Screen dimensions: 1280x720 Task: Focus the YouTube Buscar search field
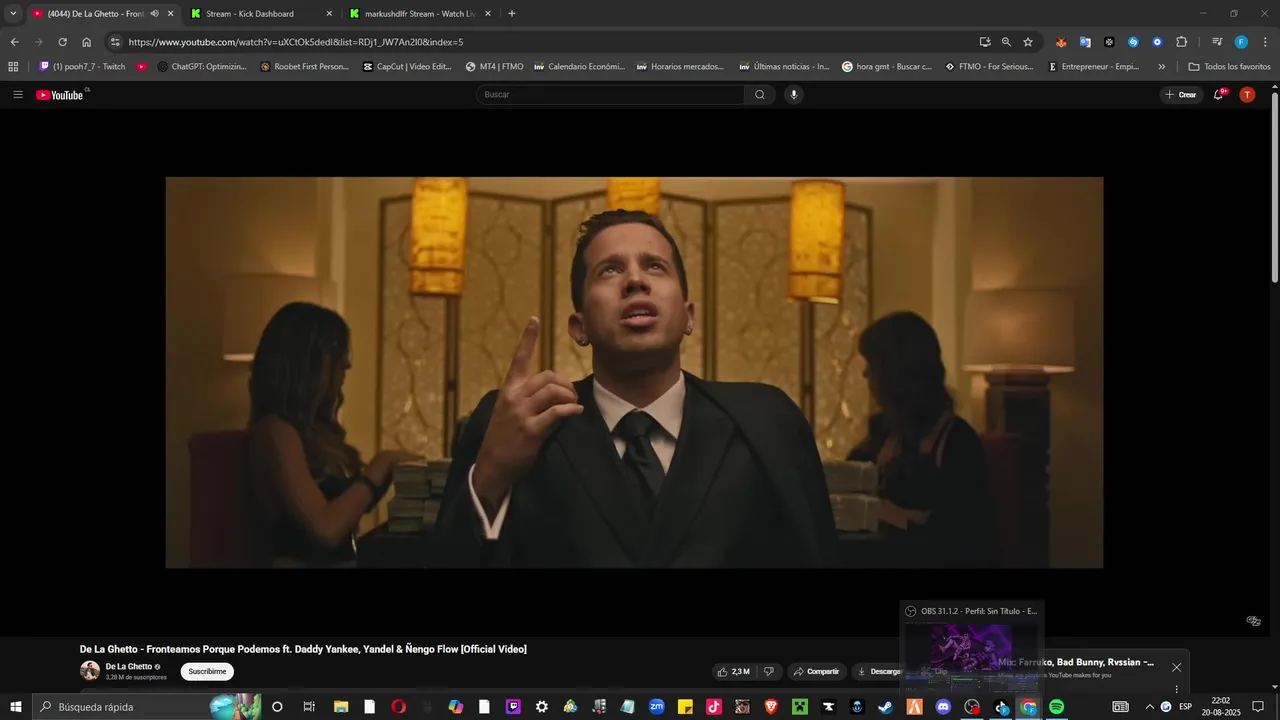click(610, 95)
